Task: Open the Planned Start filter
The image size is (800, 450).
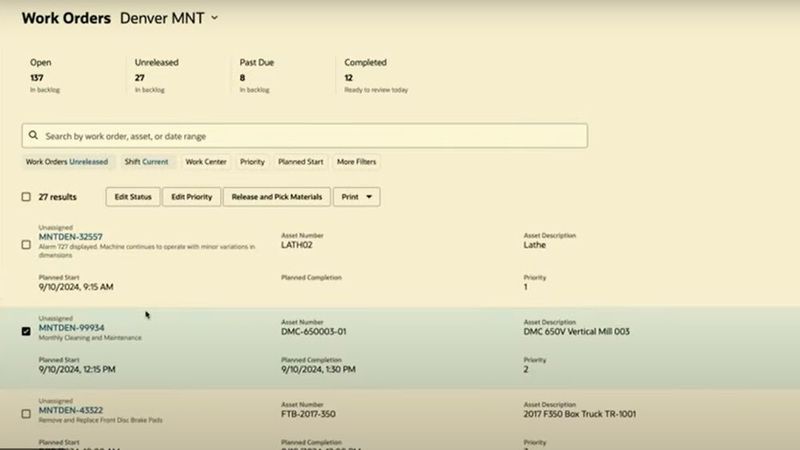Action: [x=301, y=161]
